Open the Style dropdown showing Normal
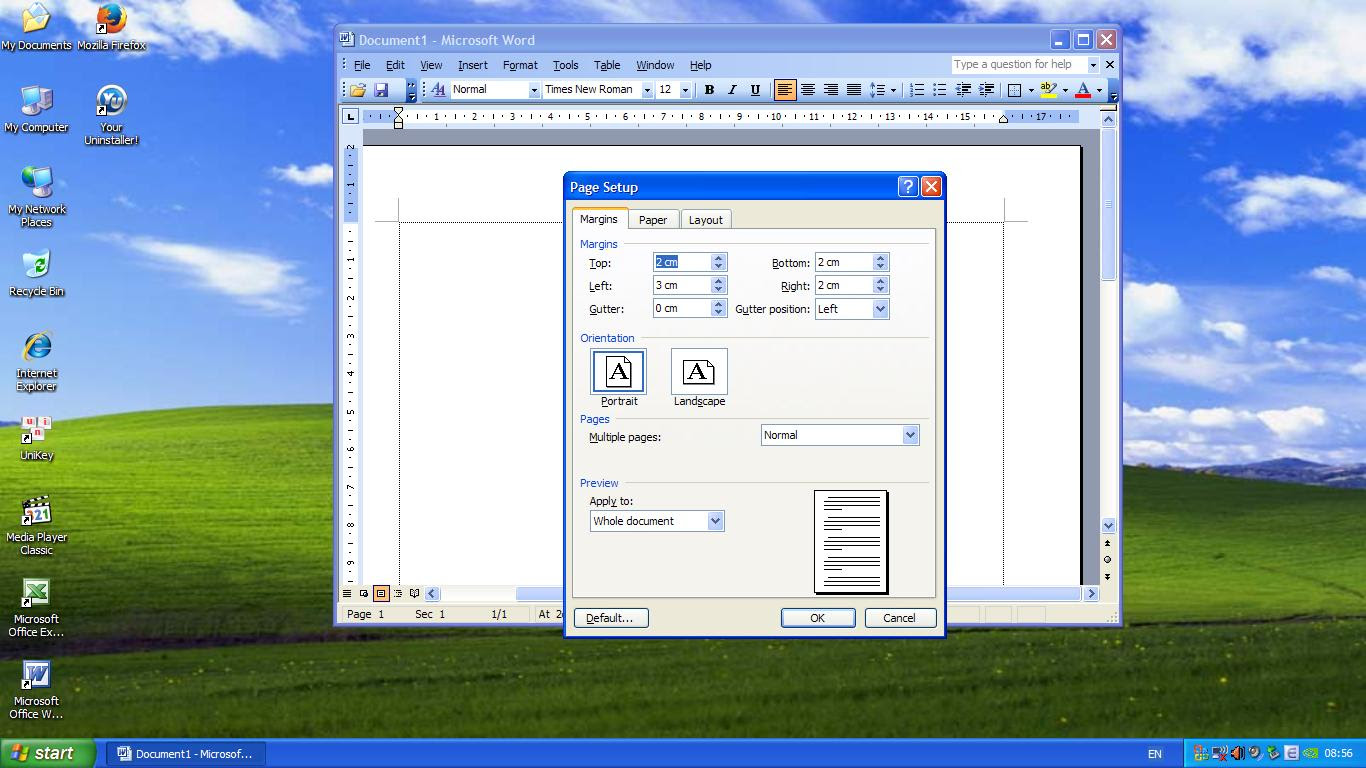 click(533, 90)
